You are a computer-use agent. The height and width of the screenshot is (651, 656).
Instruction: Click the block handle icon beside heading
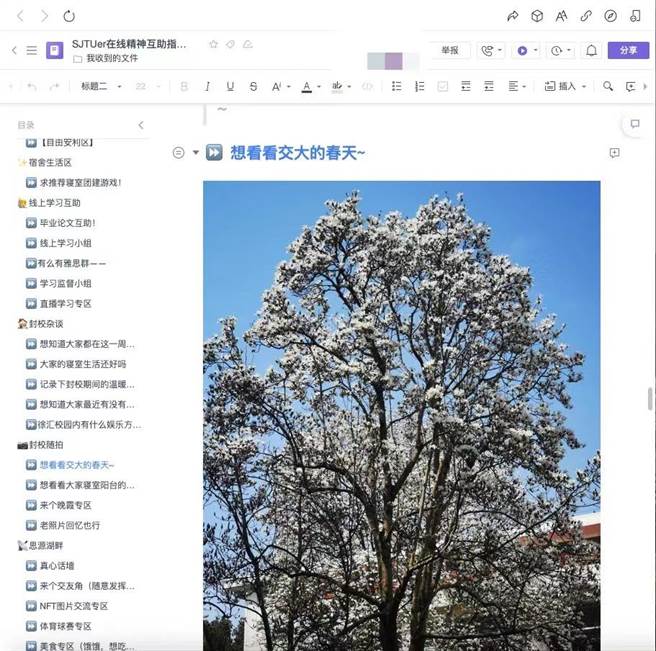(178, 153)
